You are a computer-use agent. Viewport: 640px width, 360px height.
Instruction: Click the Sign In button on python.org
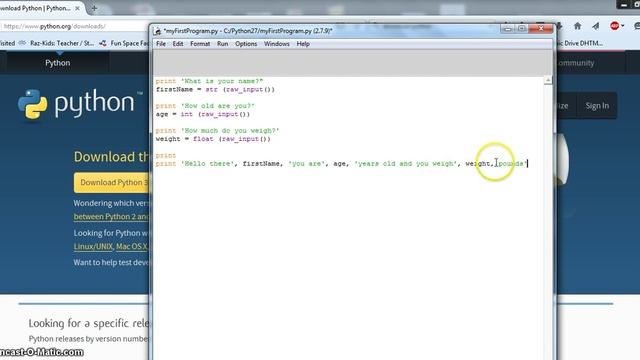pyautogui.click(x=597, y=106)
